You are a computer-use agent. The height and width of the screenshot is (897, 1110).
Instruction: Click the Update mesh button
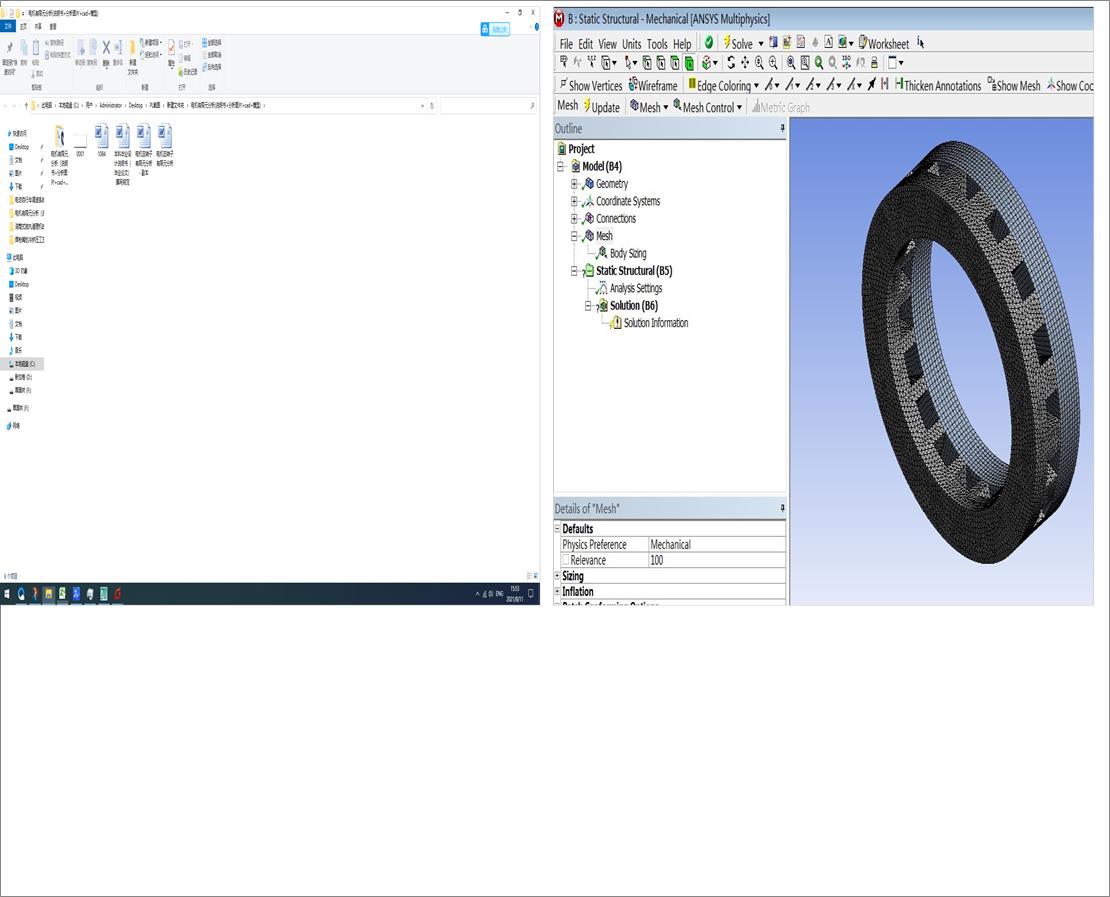602,107
